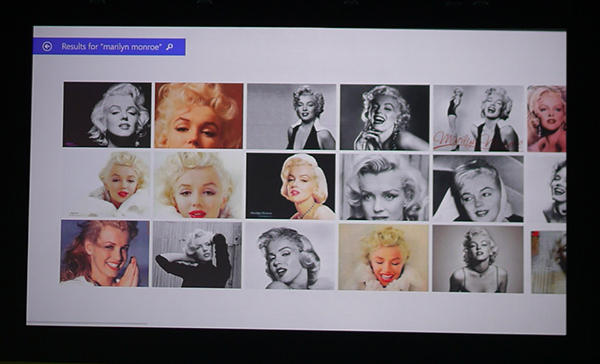Click the back arrow icon

click(47, 46)
